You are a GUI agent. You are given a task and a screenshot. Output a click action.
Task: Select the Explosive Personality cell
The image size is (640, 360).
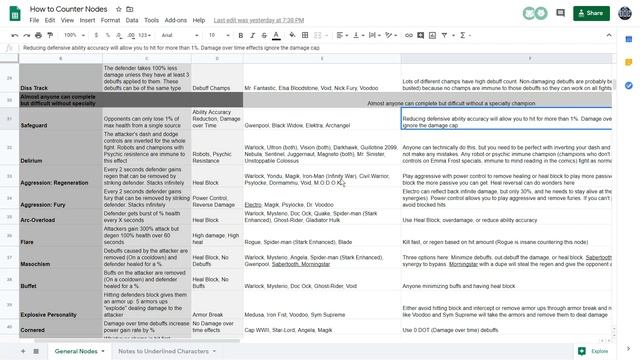tap(60, 304)
